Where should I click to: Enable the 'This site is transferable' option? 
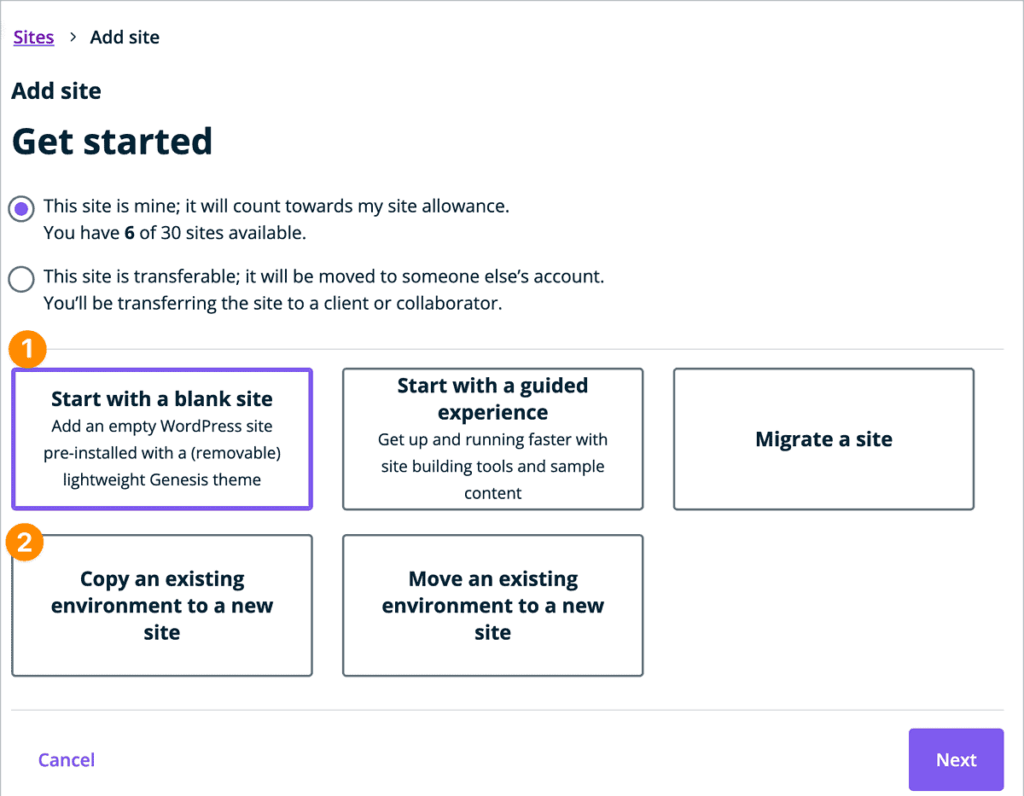(x=21, y=280)
